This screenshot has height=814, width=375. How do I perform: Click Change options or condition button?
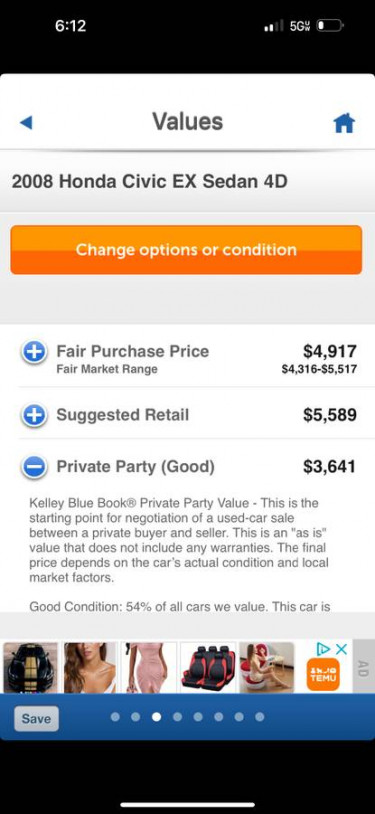(x=186, y=250)
